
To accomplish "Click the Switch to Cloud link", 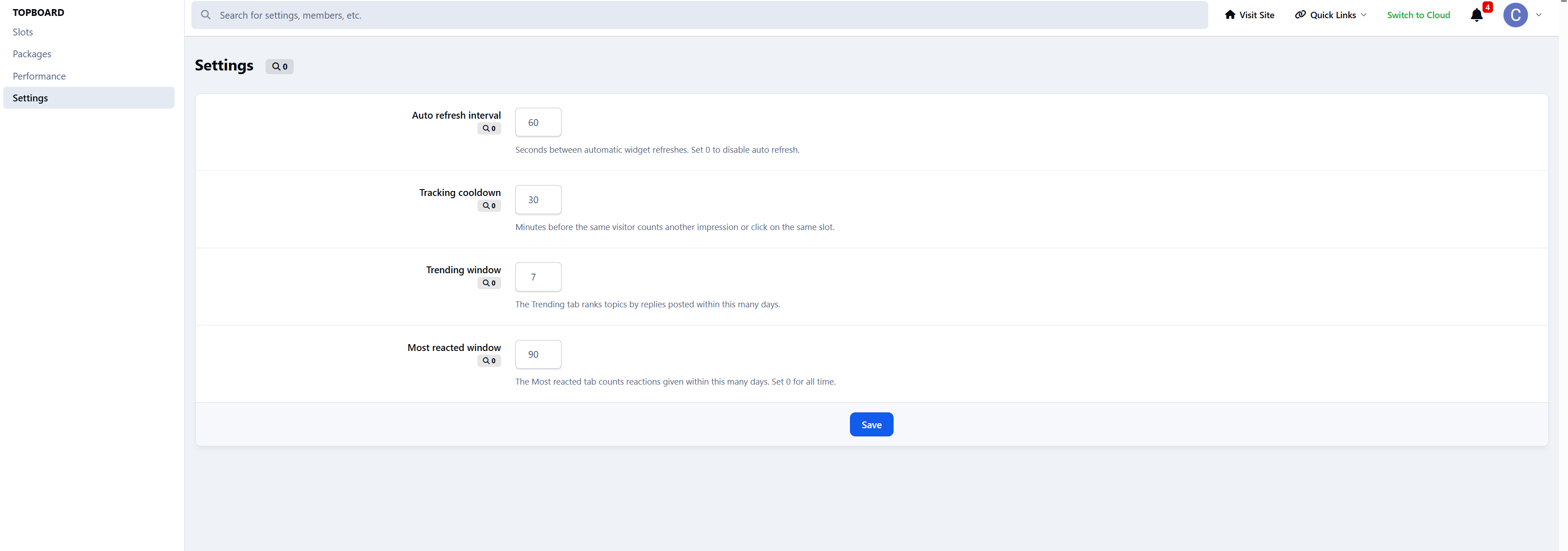I will (1418, 15).
